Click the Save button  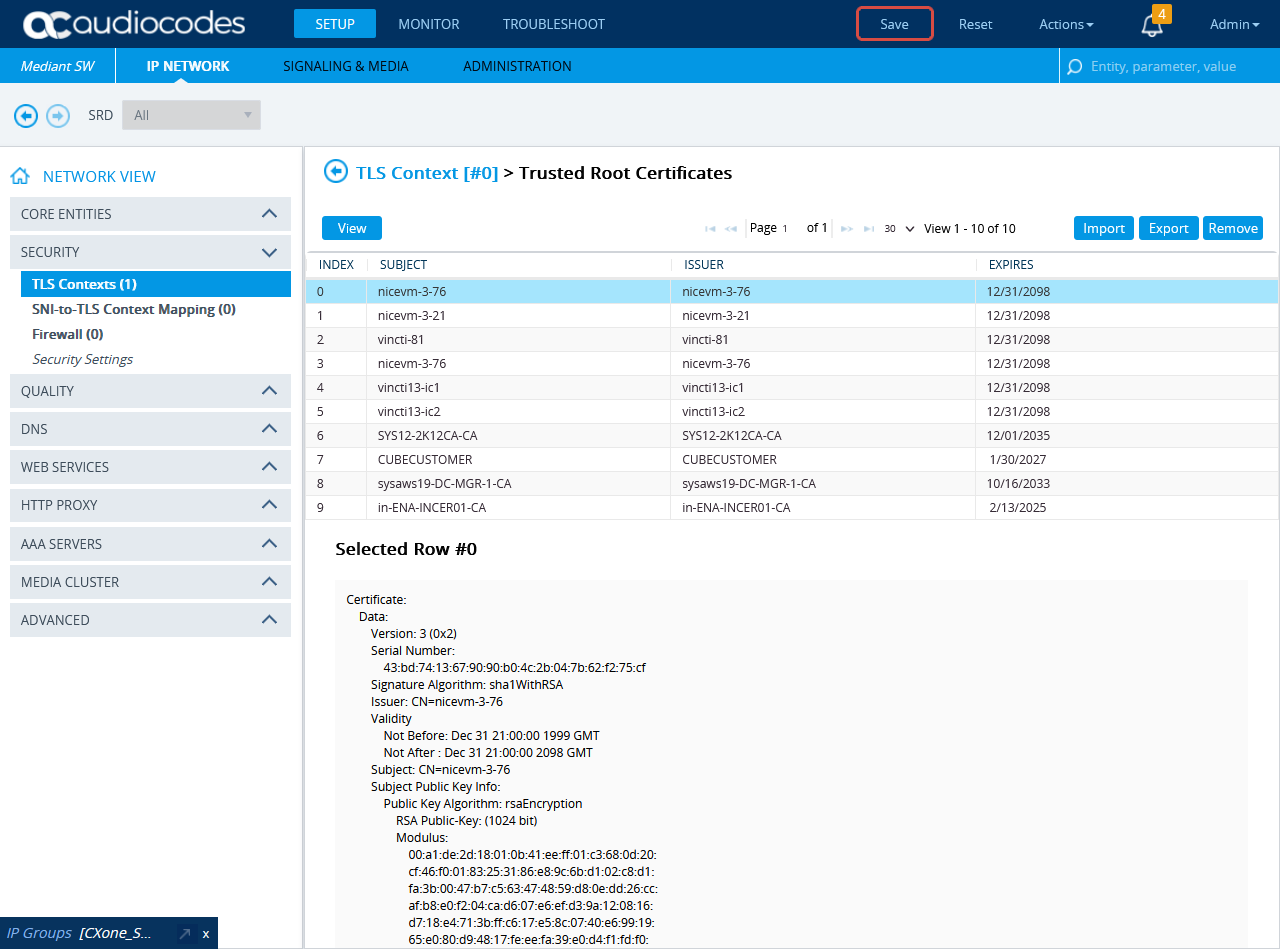pyautogui.click(x=895, y=24)
